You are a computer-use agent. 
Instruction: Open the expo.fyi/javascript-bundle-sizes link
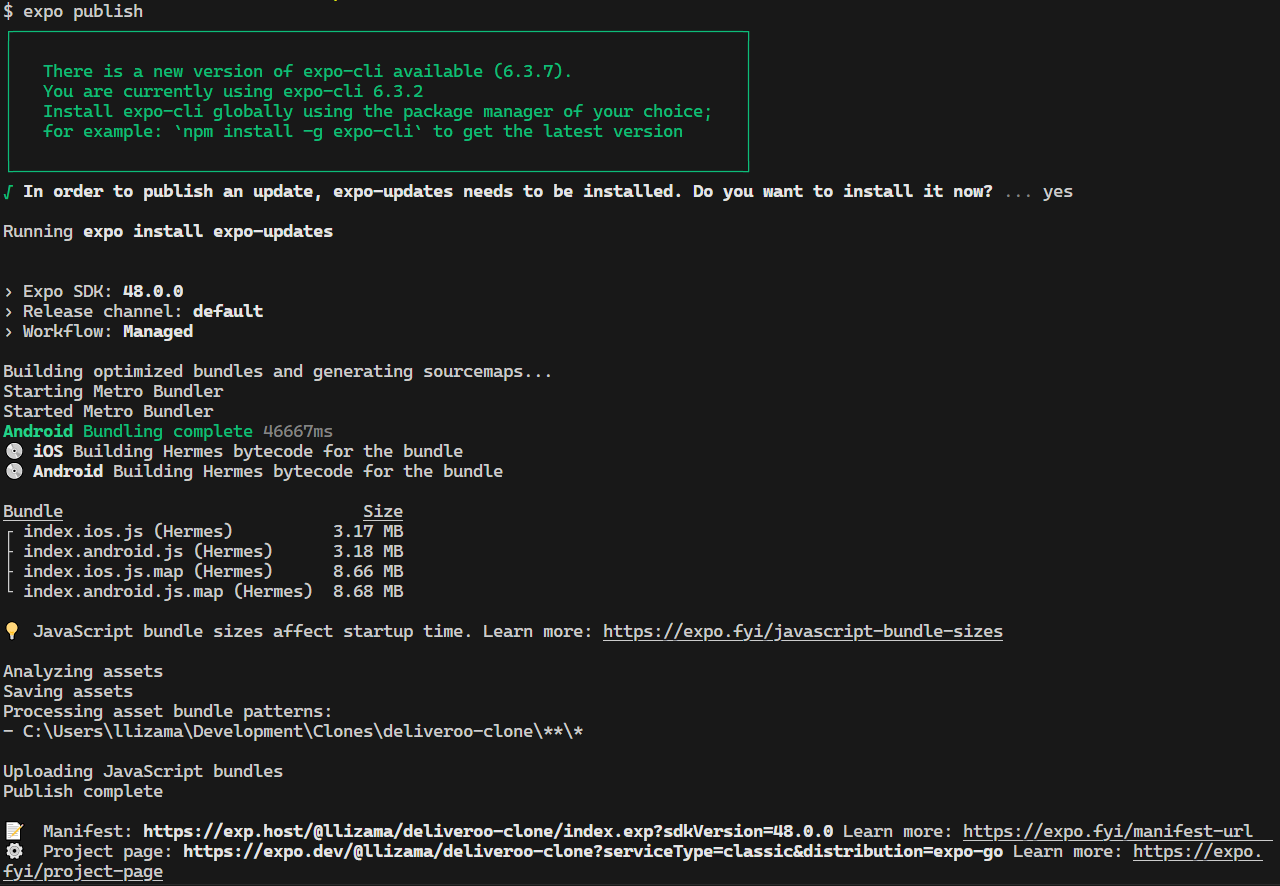(803, 631)
